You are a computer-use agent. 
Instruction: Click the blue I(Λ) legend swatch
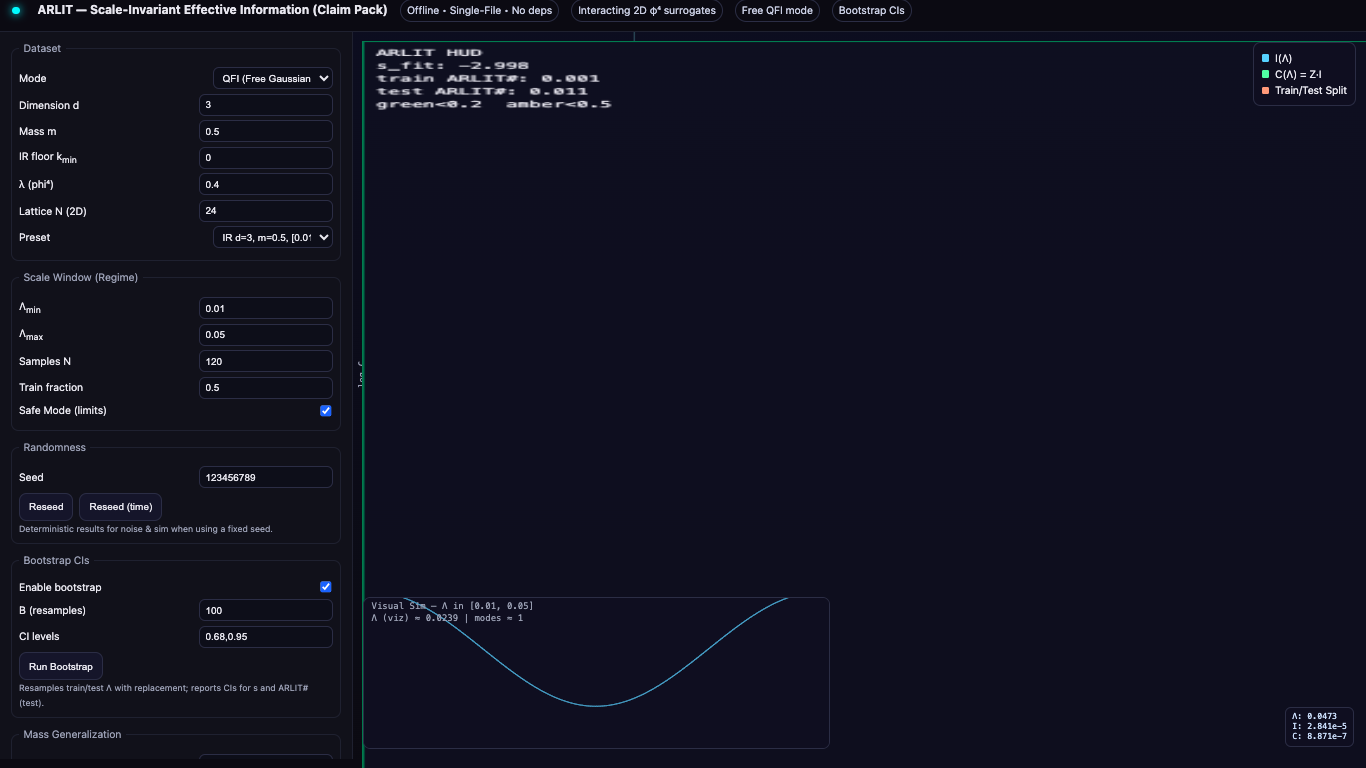[x=1265, y=58]
